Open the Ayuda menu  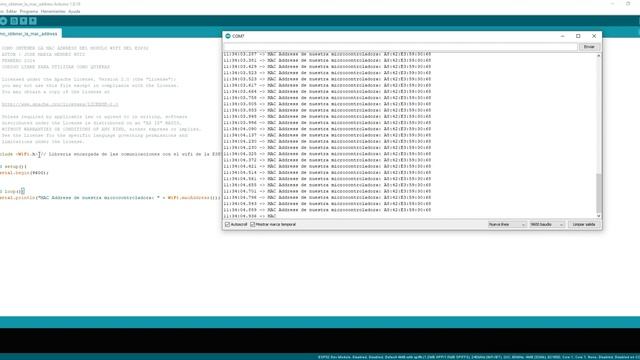[74, 11]
